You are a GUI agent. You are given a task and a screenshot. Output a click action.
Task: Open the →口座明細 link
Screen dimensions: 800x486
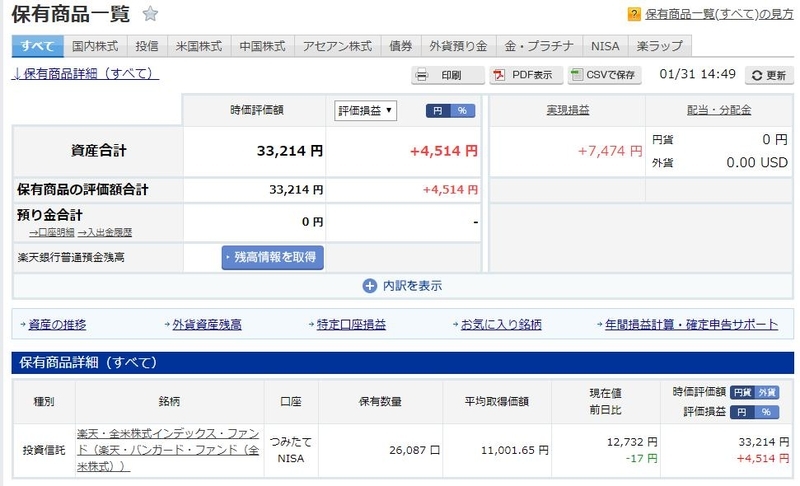[x=52, y=233]
